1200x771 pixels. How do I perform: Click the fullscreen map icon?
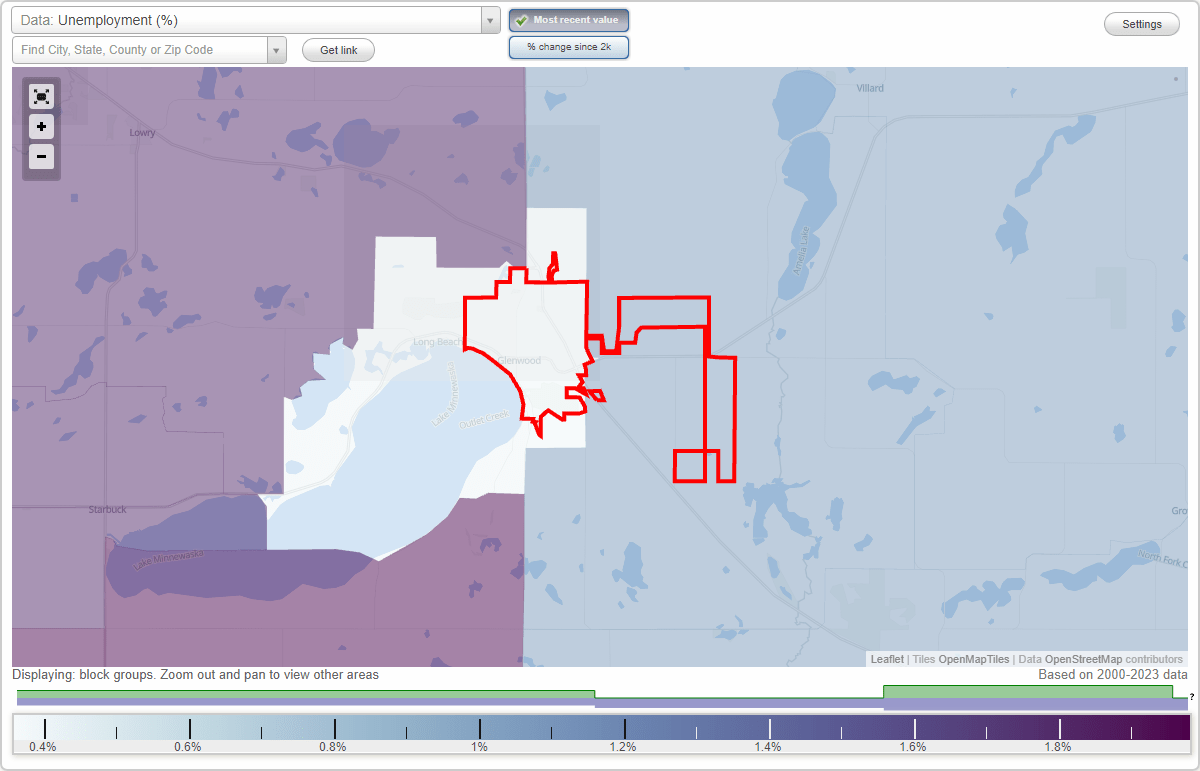(x=41, y=97)
